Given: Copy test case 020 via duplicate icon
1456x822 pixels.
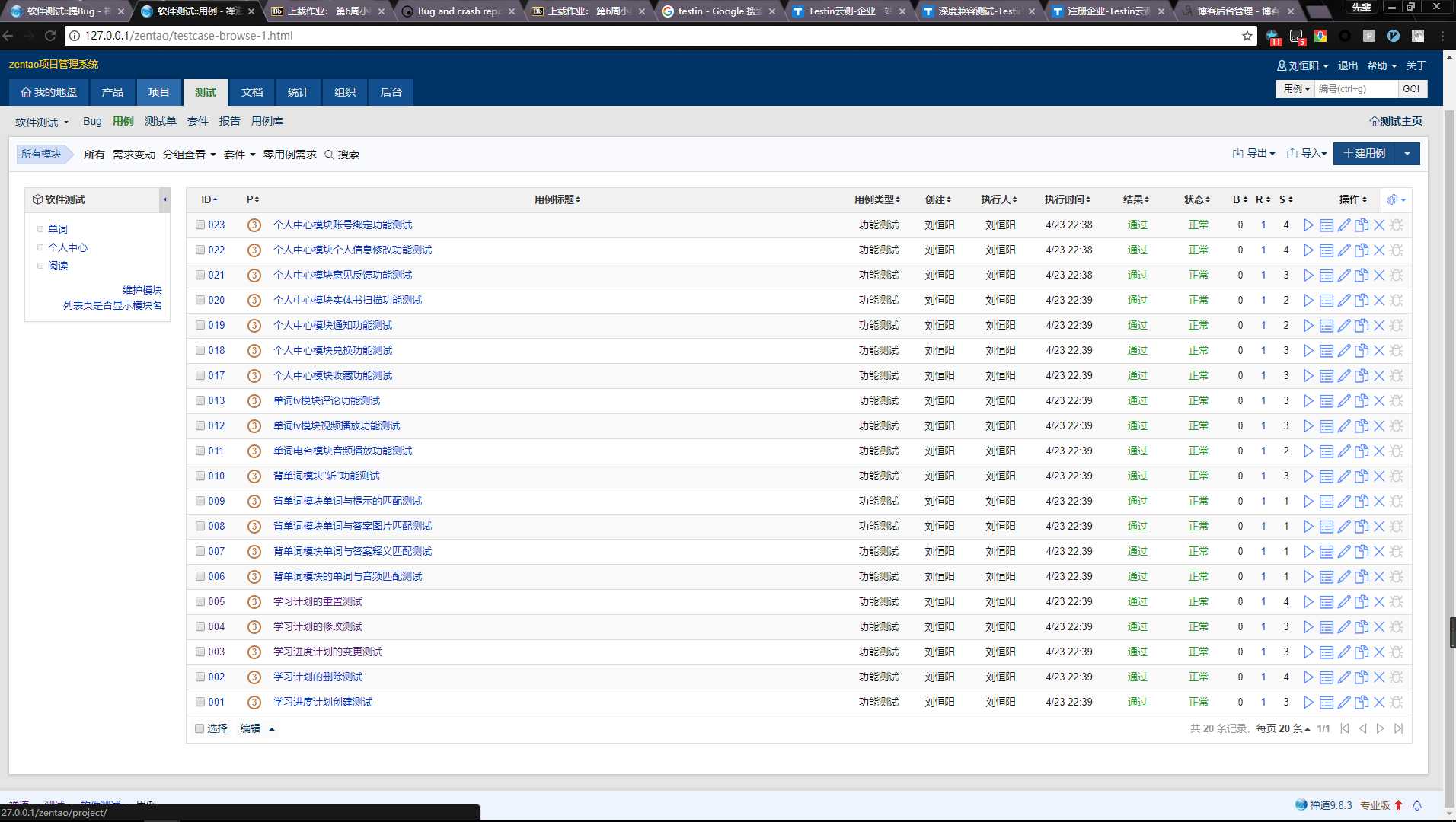Looking at the screenshot, I should (1362, 300).
